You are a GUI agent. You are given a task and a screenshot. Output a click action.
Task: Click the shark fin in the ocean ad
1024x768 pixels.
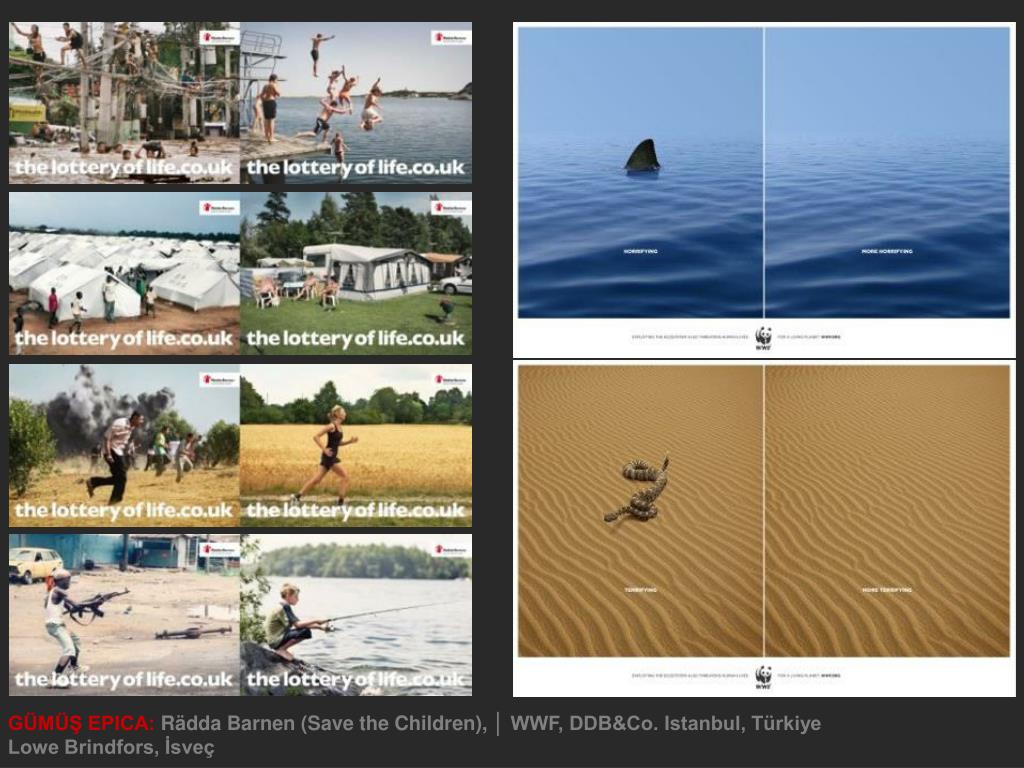[643, 156]
